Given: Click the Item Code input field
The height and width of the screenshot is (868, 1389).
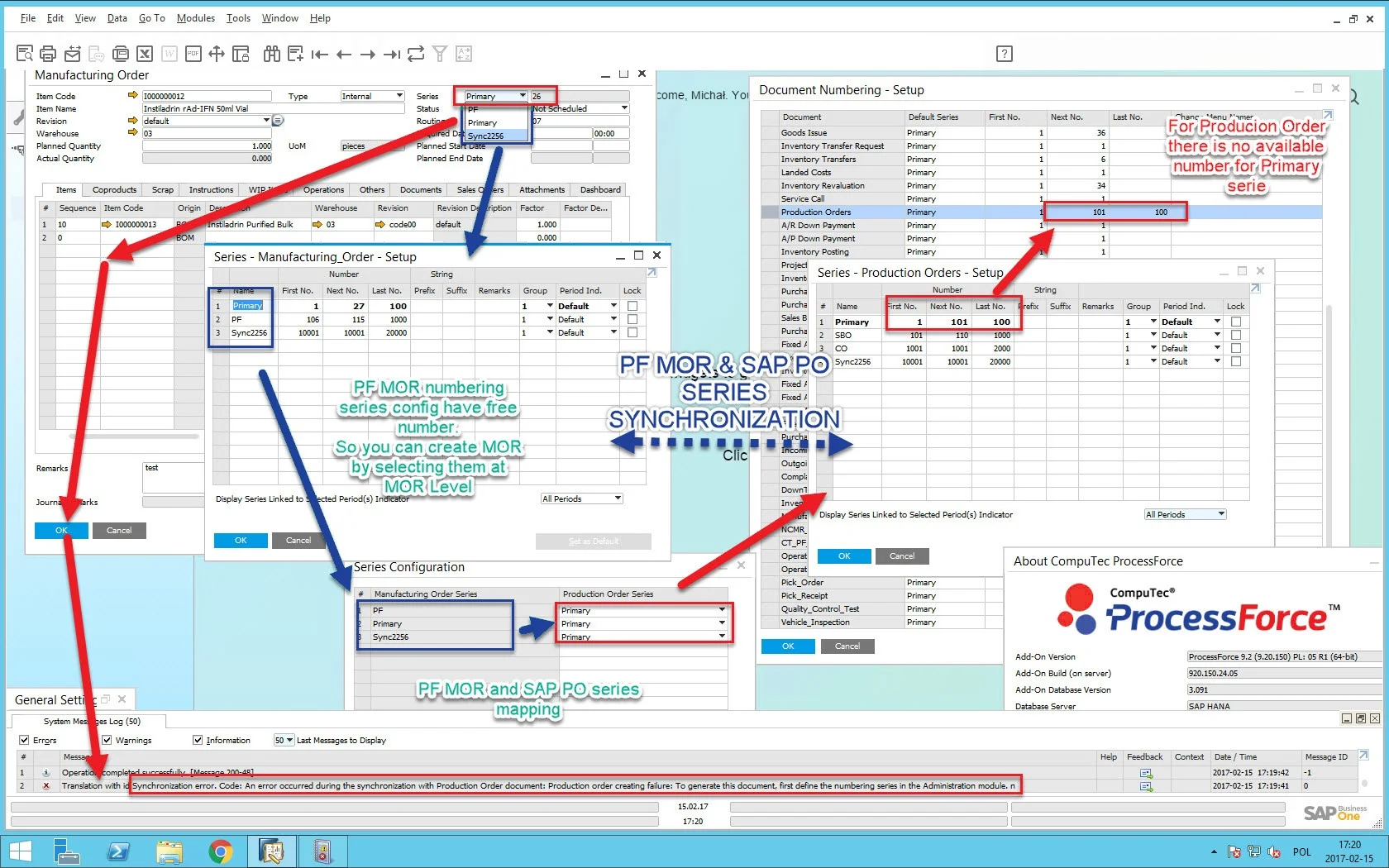Looking at the screenshot, I should tap(207, 96).
